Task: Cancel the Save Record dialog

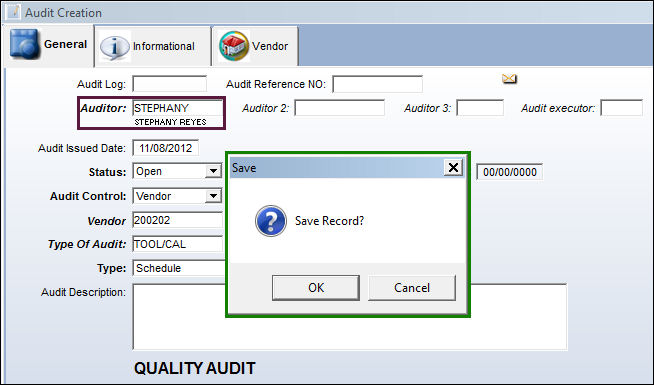Action: tap(412, 287)
